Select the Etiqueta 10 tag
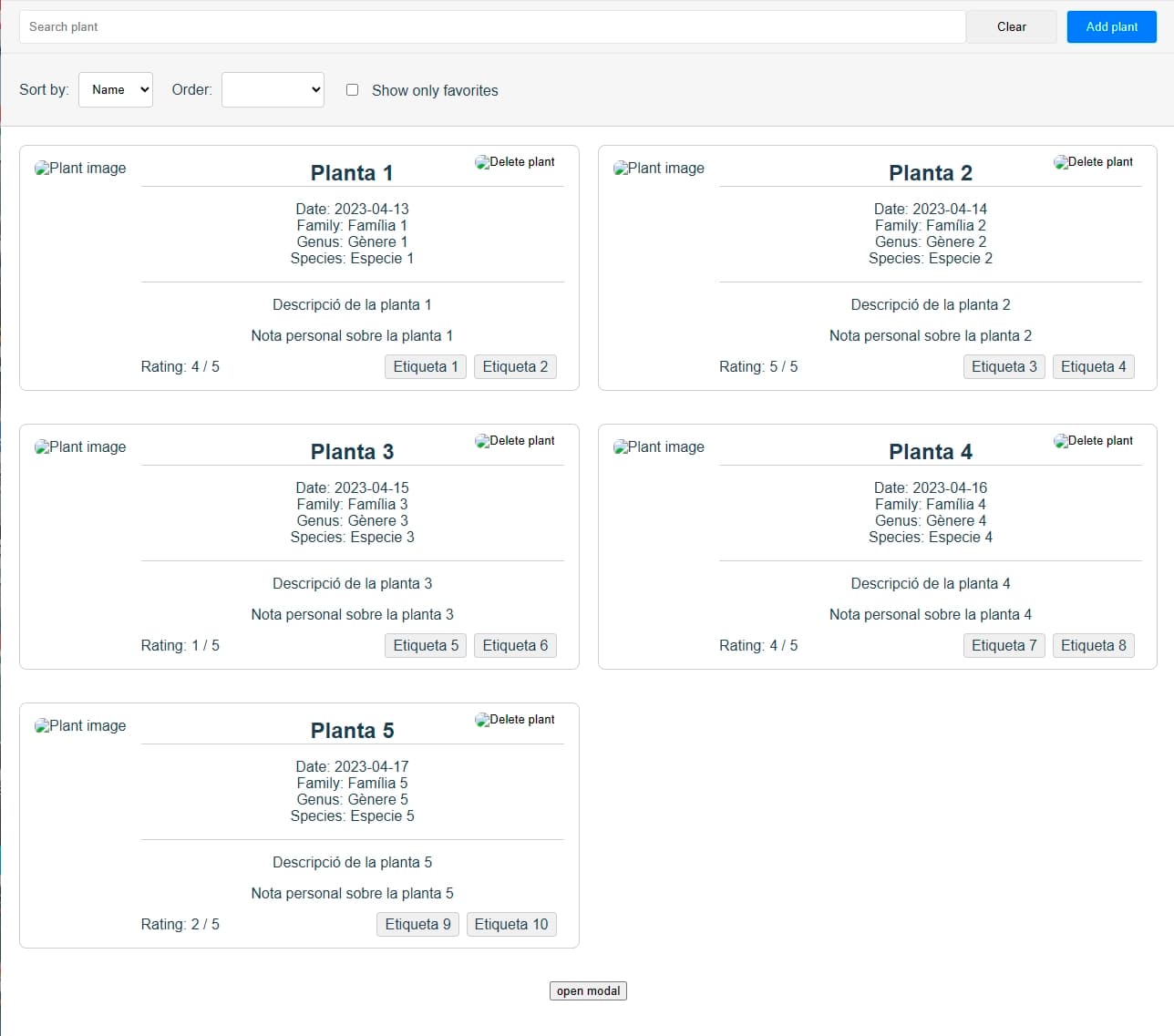This screenshot has height=1036, width=1174. (511, 924)
